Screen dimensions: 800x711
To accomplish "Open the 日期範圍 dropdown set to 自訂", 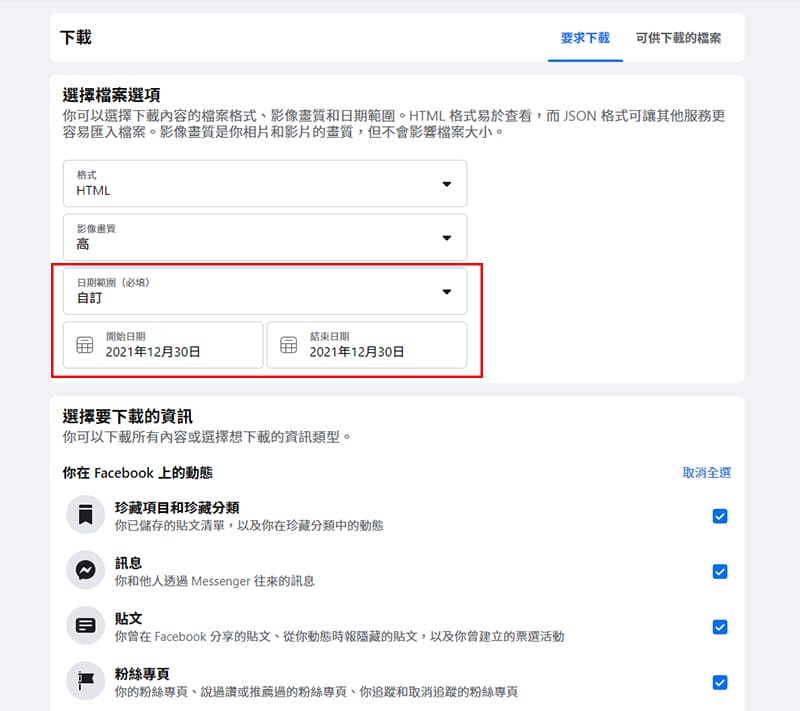I will [x=265, y=291].
